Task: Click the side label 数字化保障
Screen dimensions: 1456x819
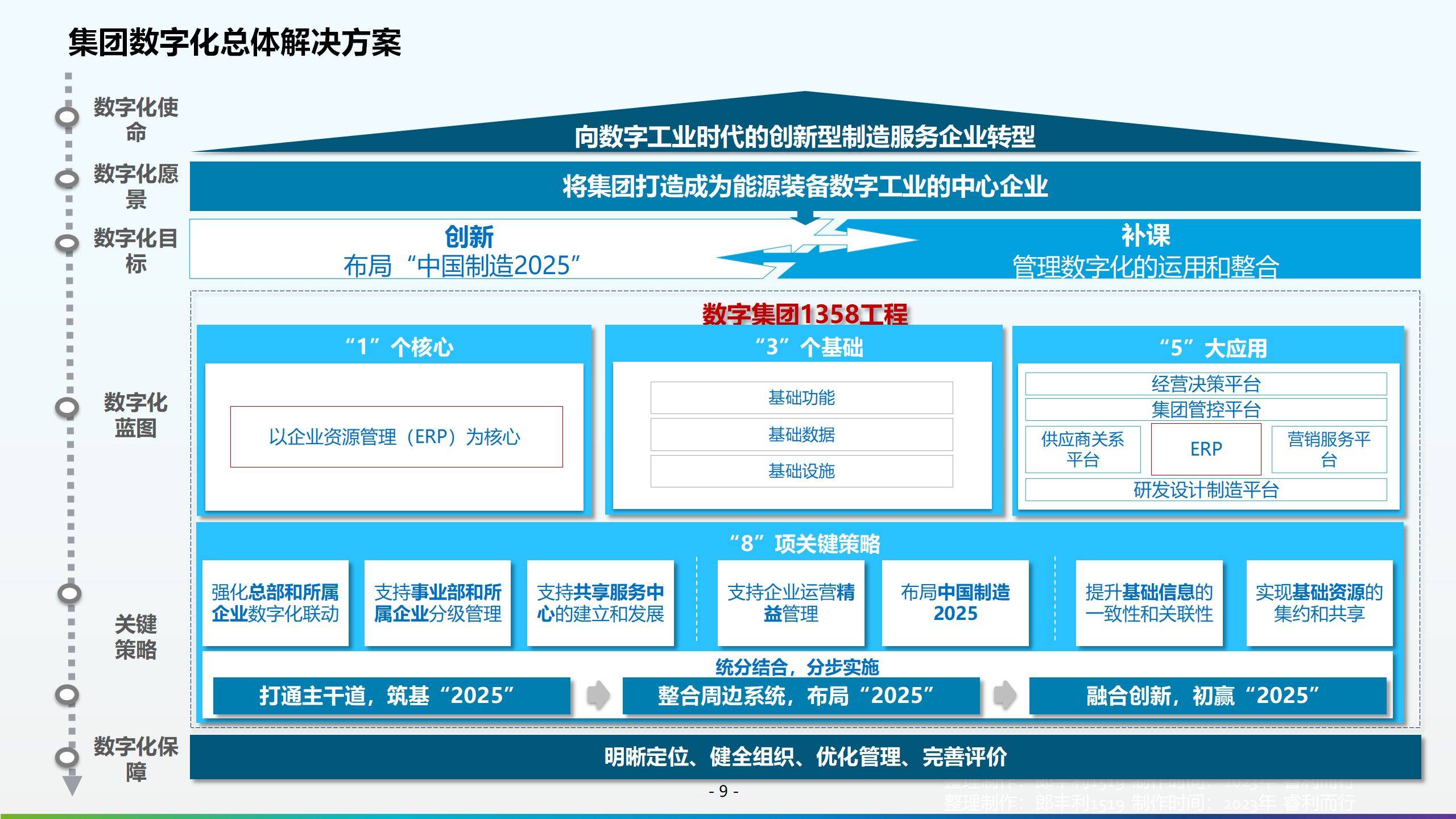Action: tap(136, 759)
